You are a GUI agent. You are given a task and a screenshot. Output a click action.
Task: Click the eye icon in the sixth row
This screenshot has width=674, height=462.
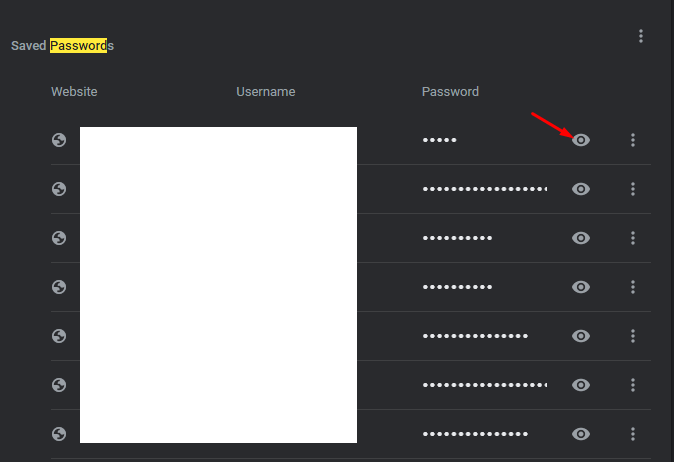point(581,385)
